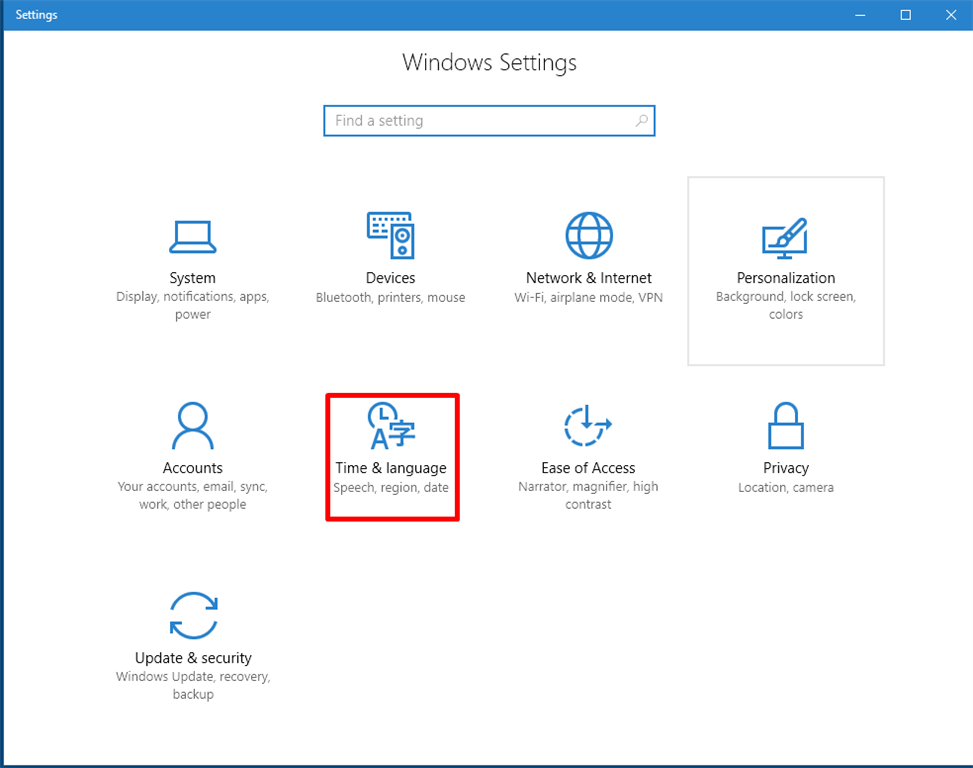
Task: Open the System laptop icon
Action: pyautogui.click(x=192, y=237)
